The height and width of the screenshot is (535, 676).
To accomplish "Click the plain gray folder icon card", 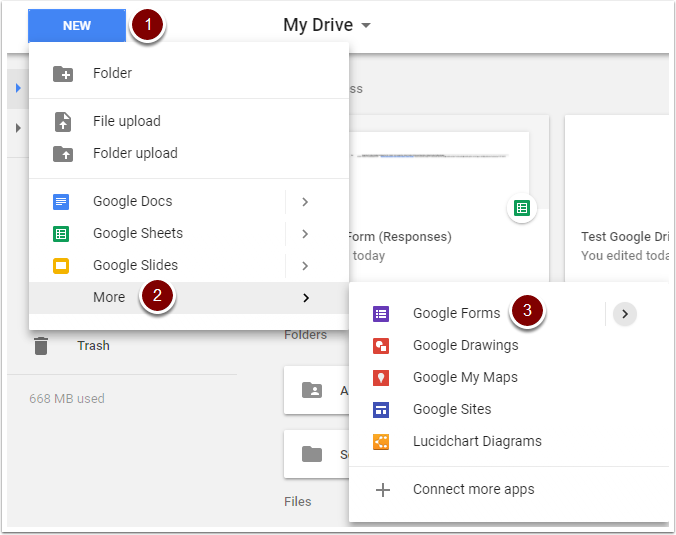I will tap(316, 454).
